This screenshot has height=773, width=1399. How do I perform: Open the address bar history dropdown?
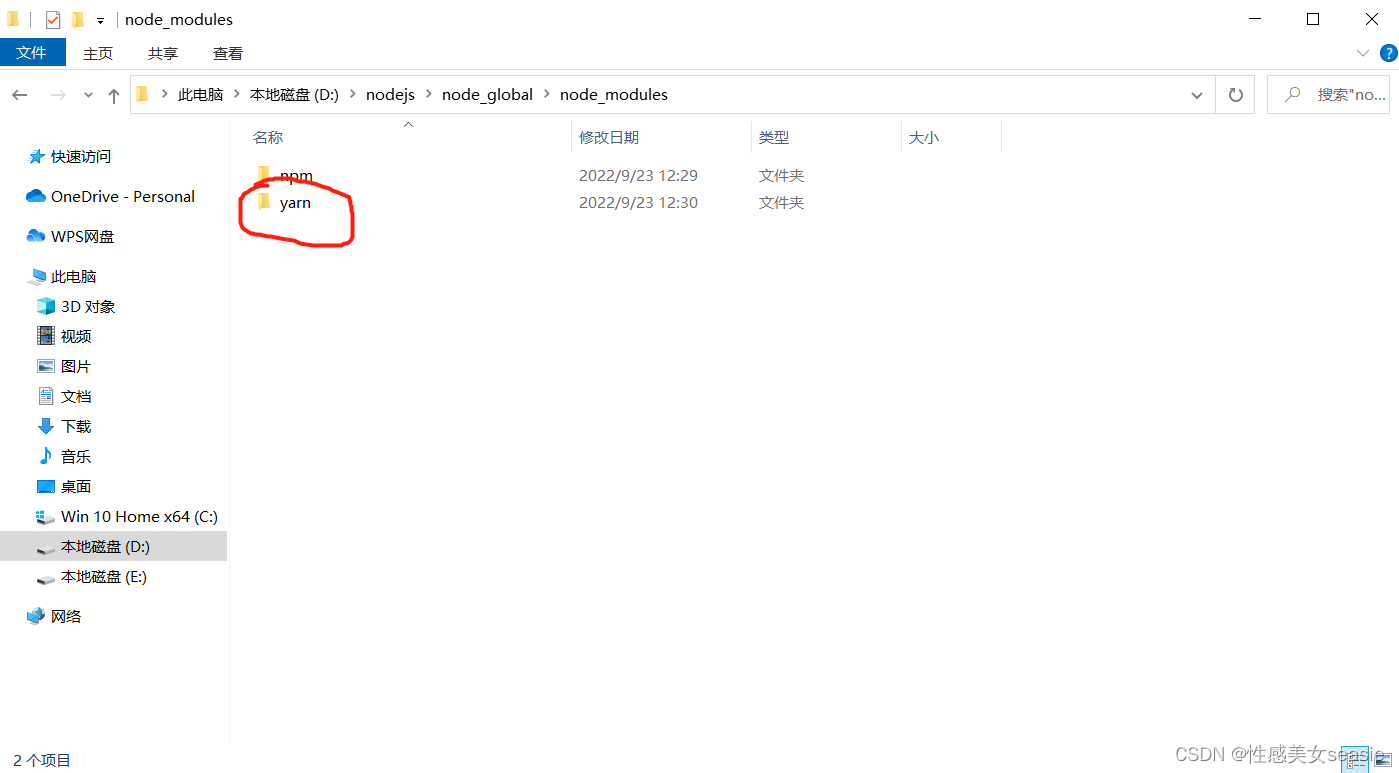[1197, 95]
